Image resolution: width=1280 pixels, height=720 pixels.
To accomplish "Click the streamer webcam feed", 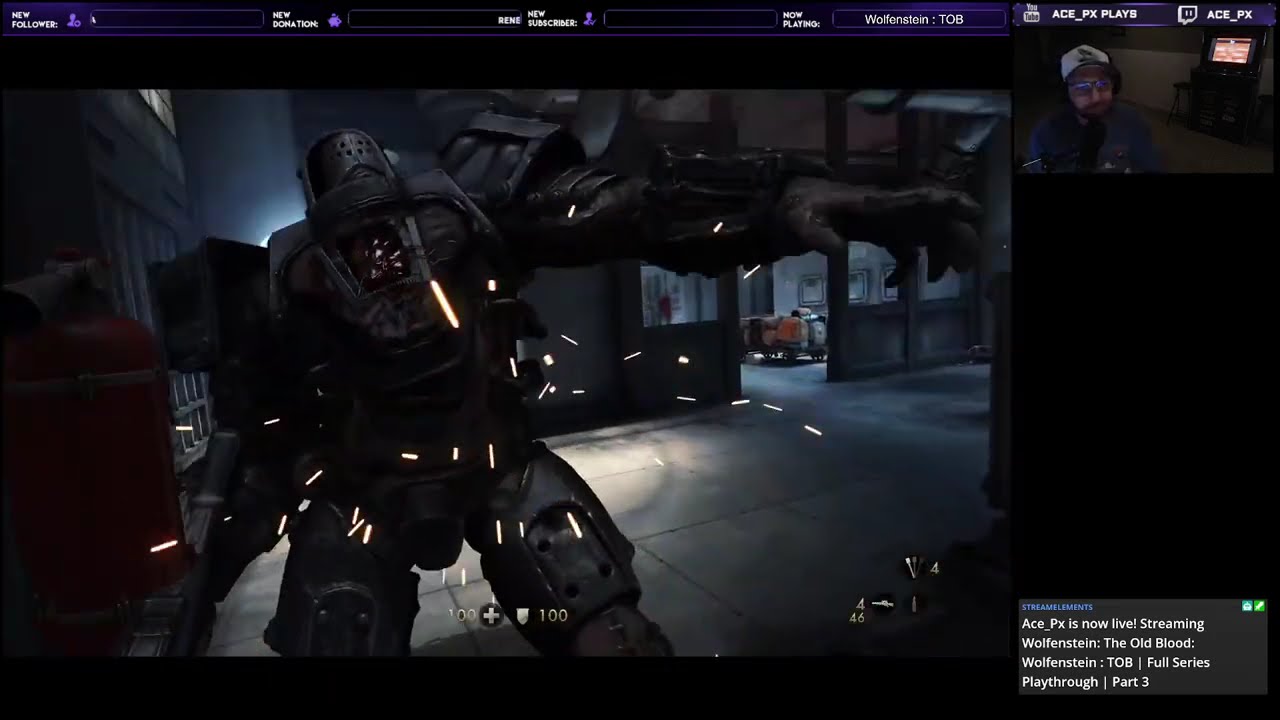I will (1147, 100).
